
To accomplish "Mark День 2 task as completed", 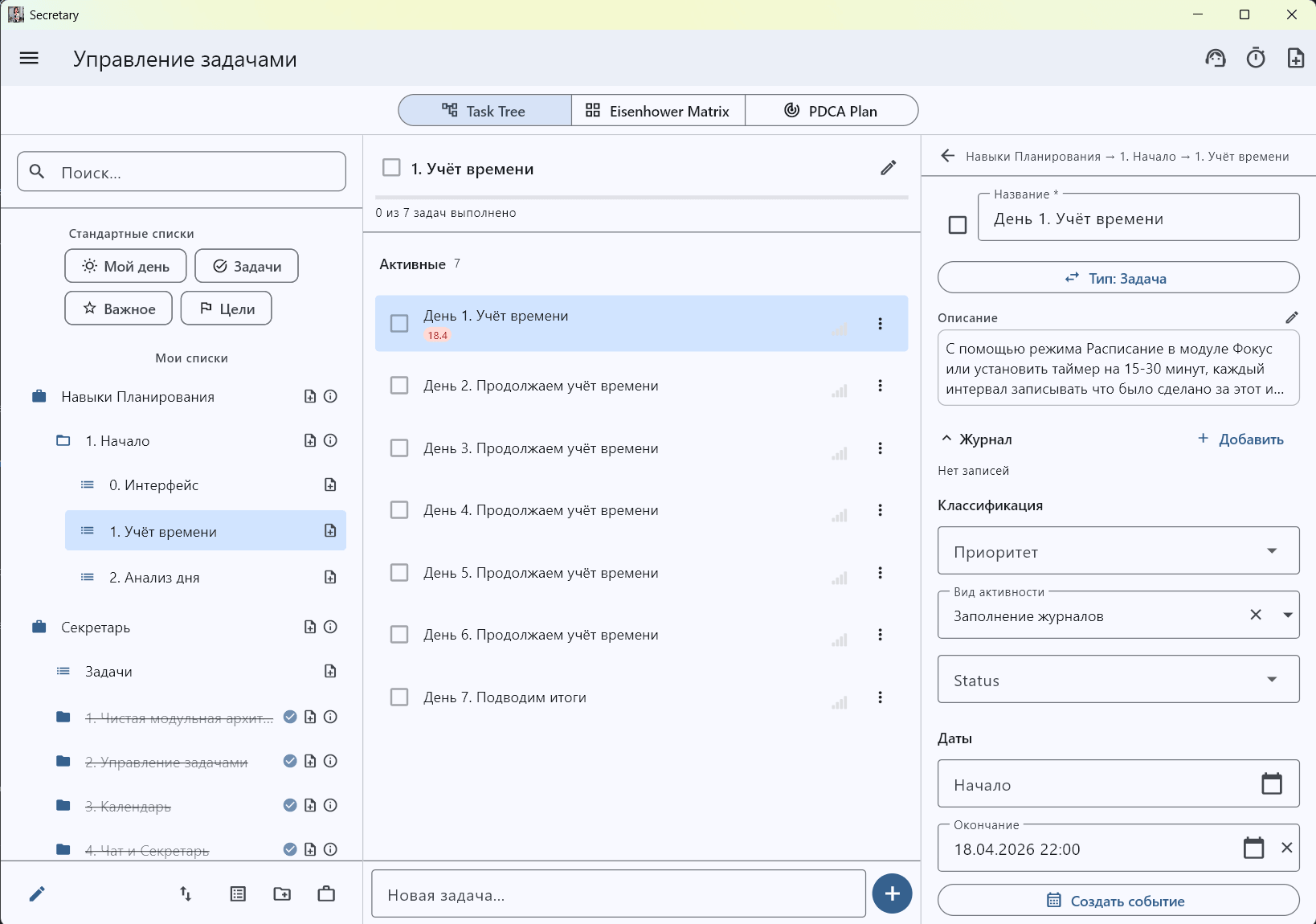I will pos(399,386).
